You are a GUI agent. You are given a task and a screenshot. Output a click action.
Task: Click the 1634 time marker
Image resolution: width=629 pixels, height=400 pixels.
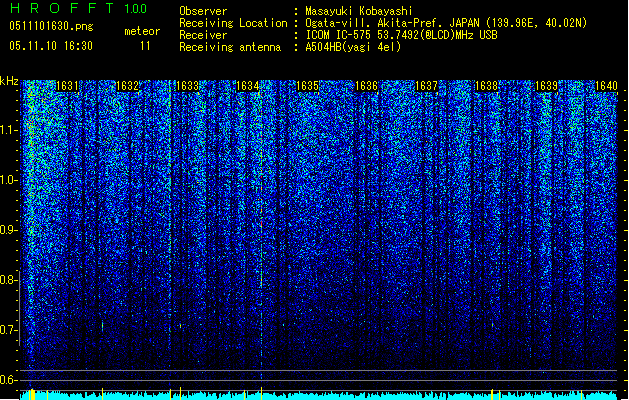248,86
